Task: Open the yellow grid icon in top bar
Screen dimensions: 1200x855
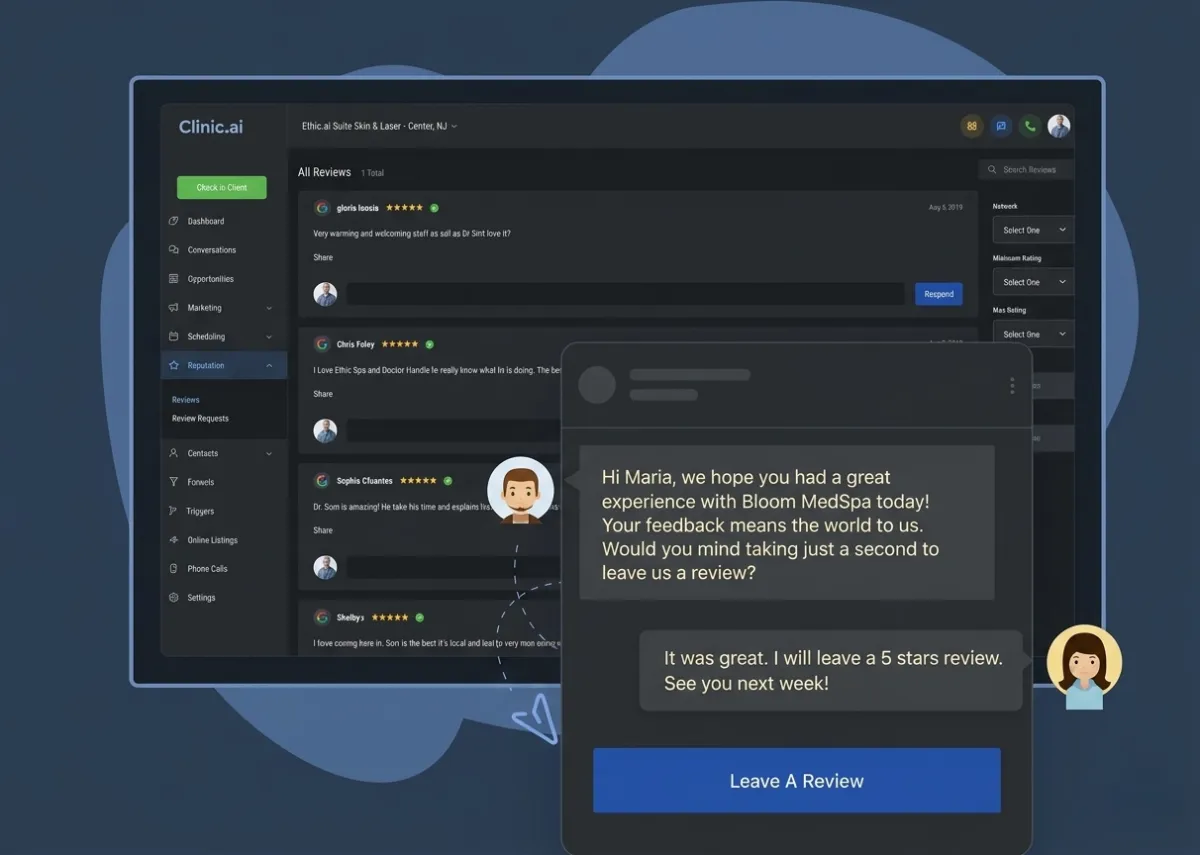Action: point(971,126)
